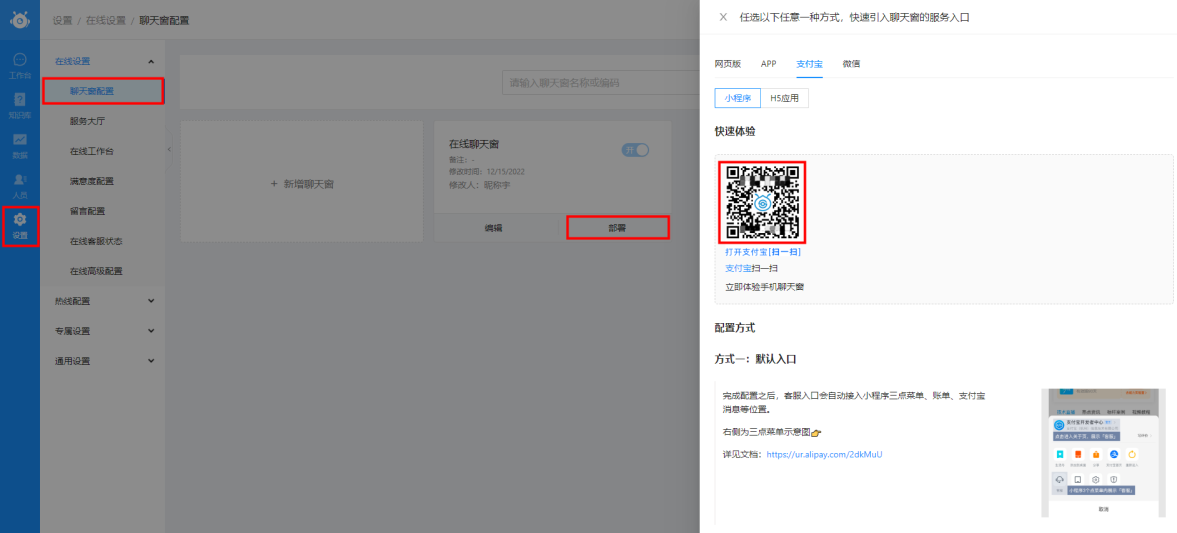Switch to the 网页版 tab
This screenshot has height=533, width=1177.
(x=727, y=64)
